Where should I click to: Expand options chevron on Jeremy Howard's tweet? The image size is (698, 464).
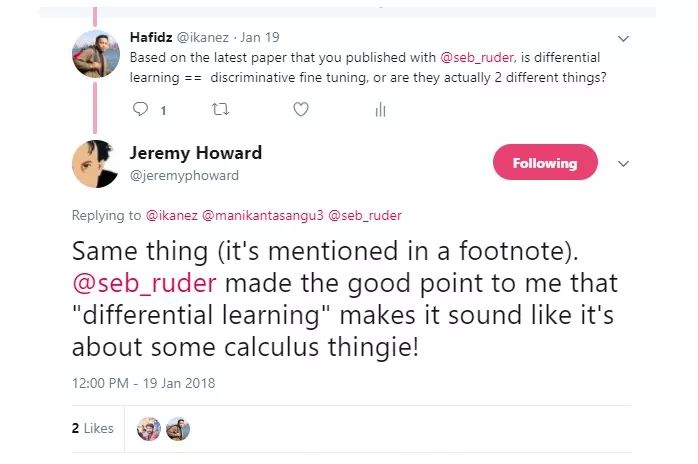624,163
